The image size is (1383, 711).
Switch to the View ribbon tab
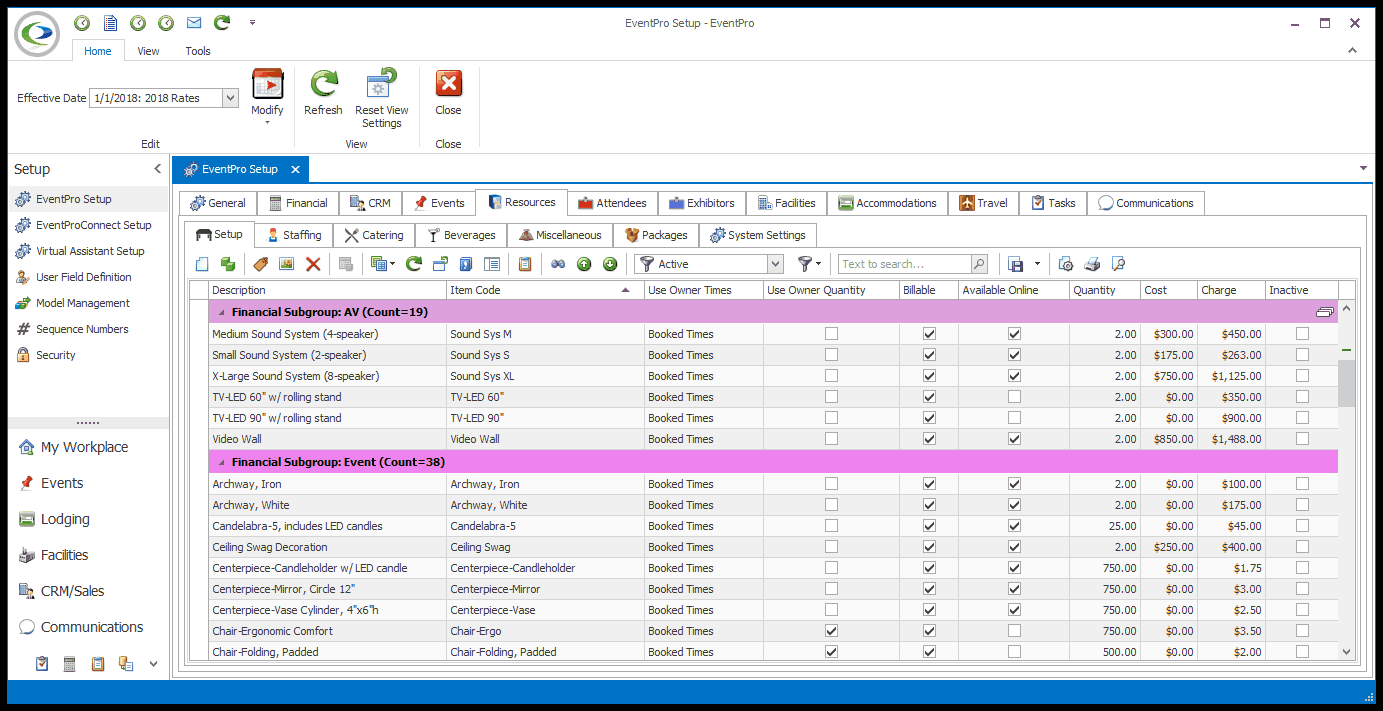click(x=148, y=51)
